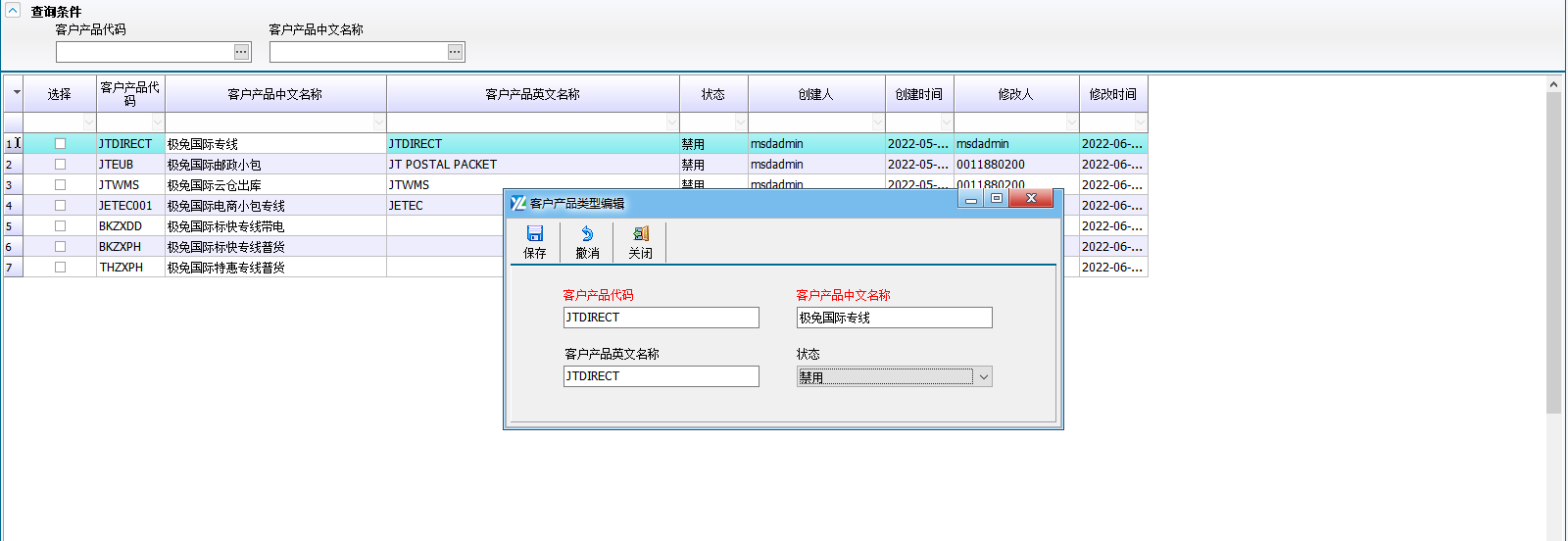The image size is (1568, 541).
Task: Maximize the 客户产品类型编辑 dialog
Action: (996, 199)
